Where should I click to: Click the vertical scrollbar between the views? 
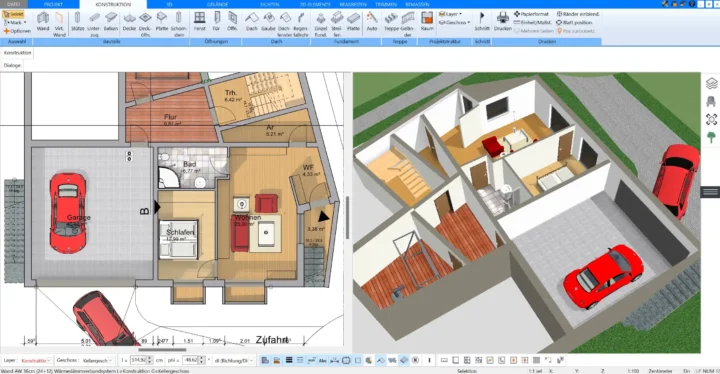348,217
